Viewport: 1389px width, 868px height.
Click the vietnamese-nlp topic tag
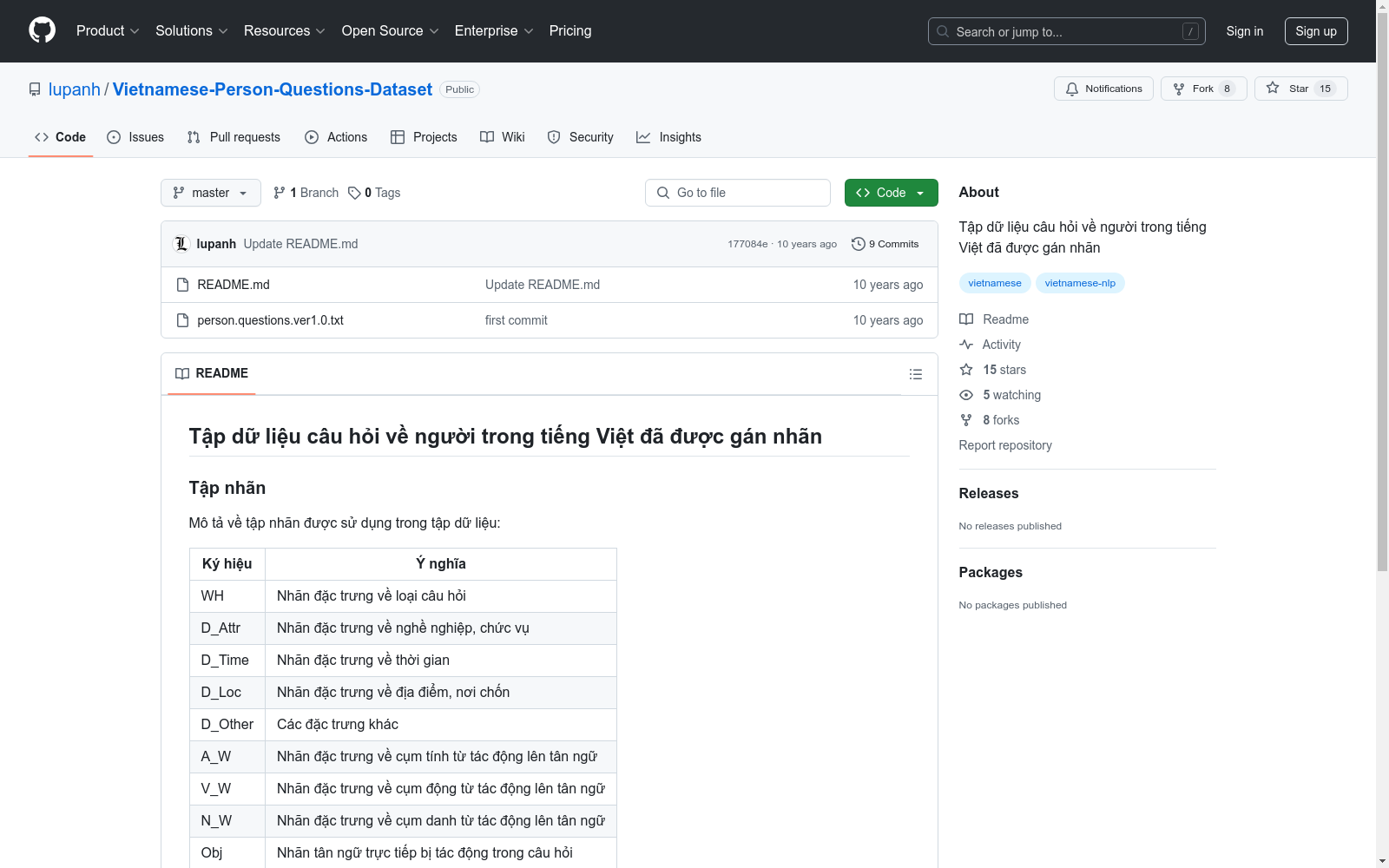(1080, 283)
